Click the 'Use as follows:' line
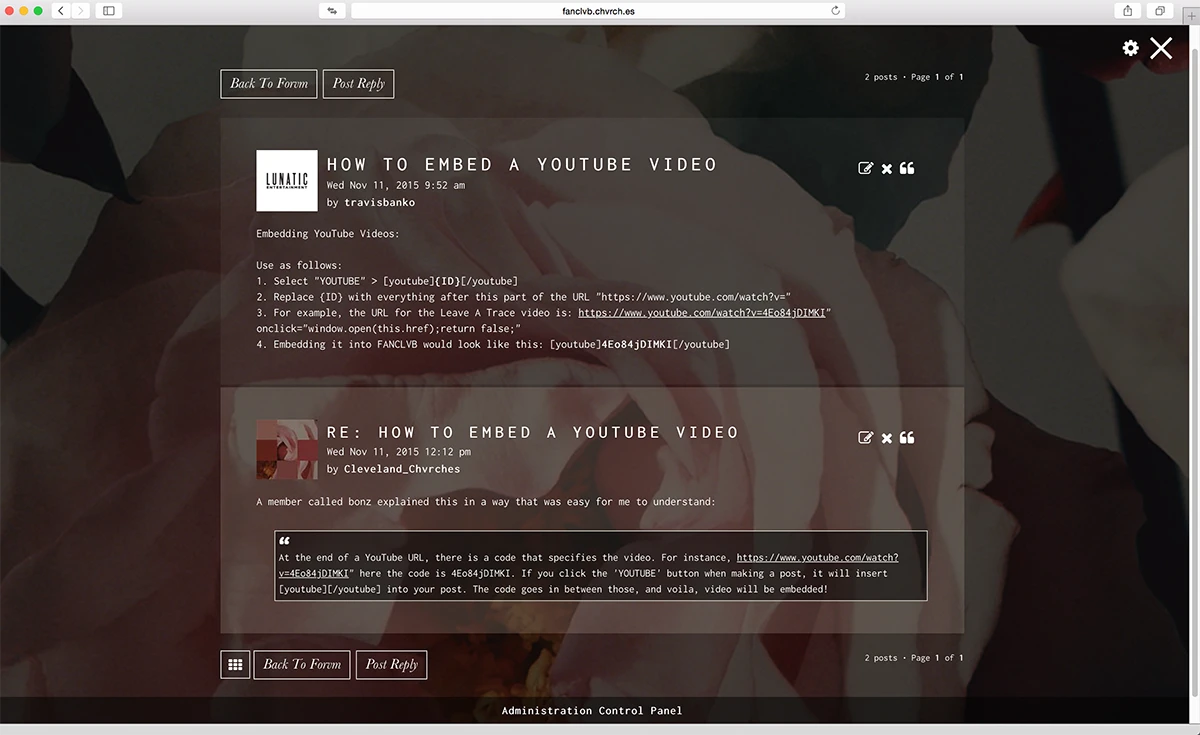Screen dimensions: 1200x735 299,266
